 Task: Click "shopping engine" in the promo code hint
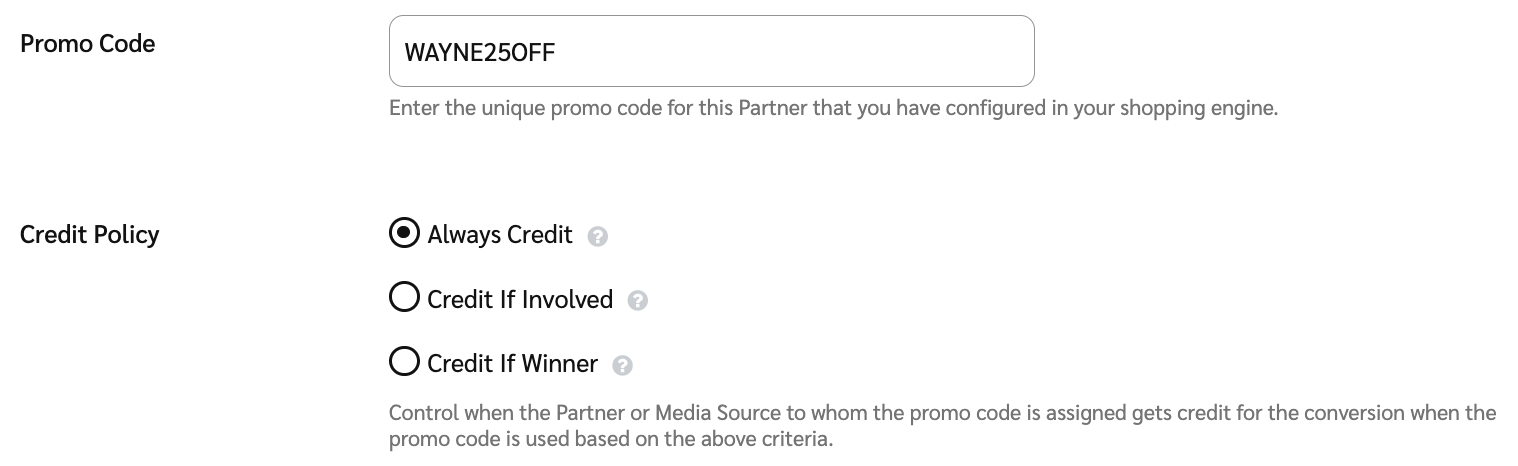[1208, 108]
